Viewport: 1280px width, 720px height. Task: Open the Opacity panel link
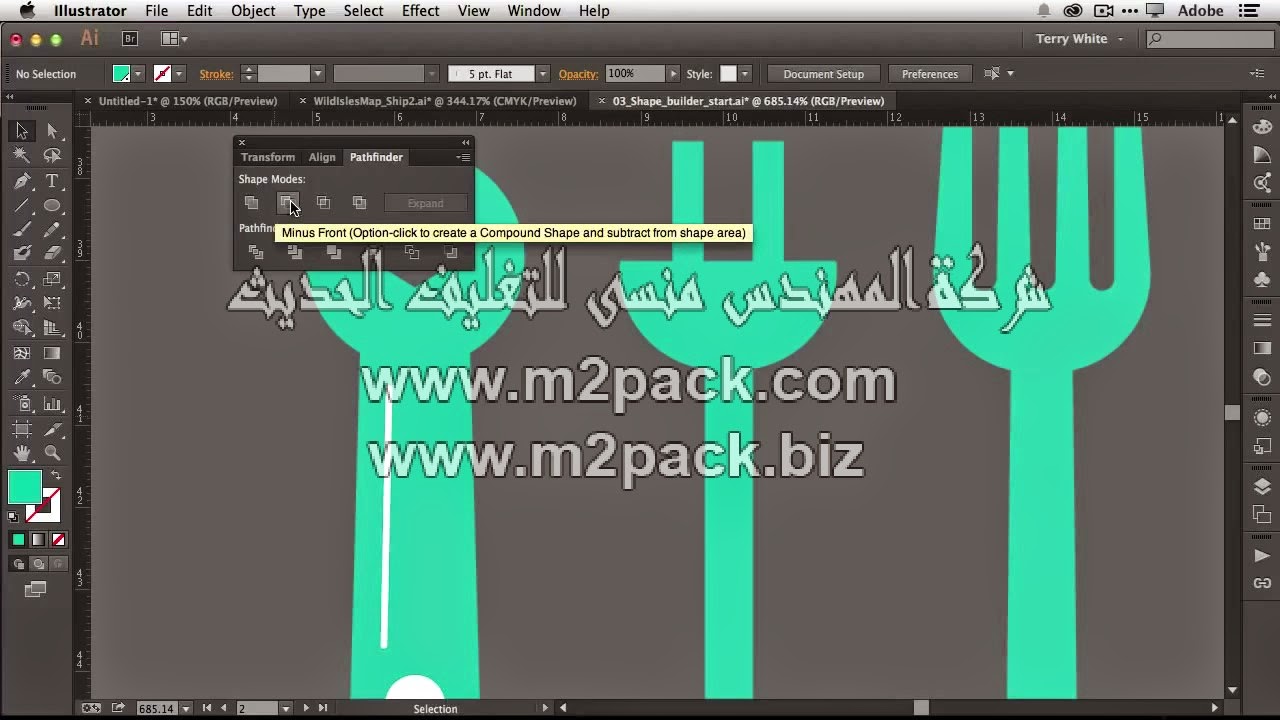click(x=578, y=74)
